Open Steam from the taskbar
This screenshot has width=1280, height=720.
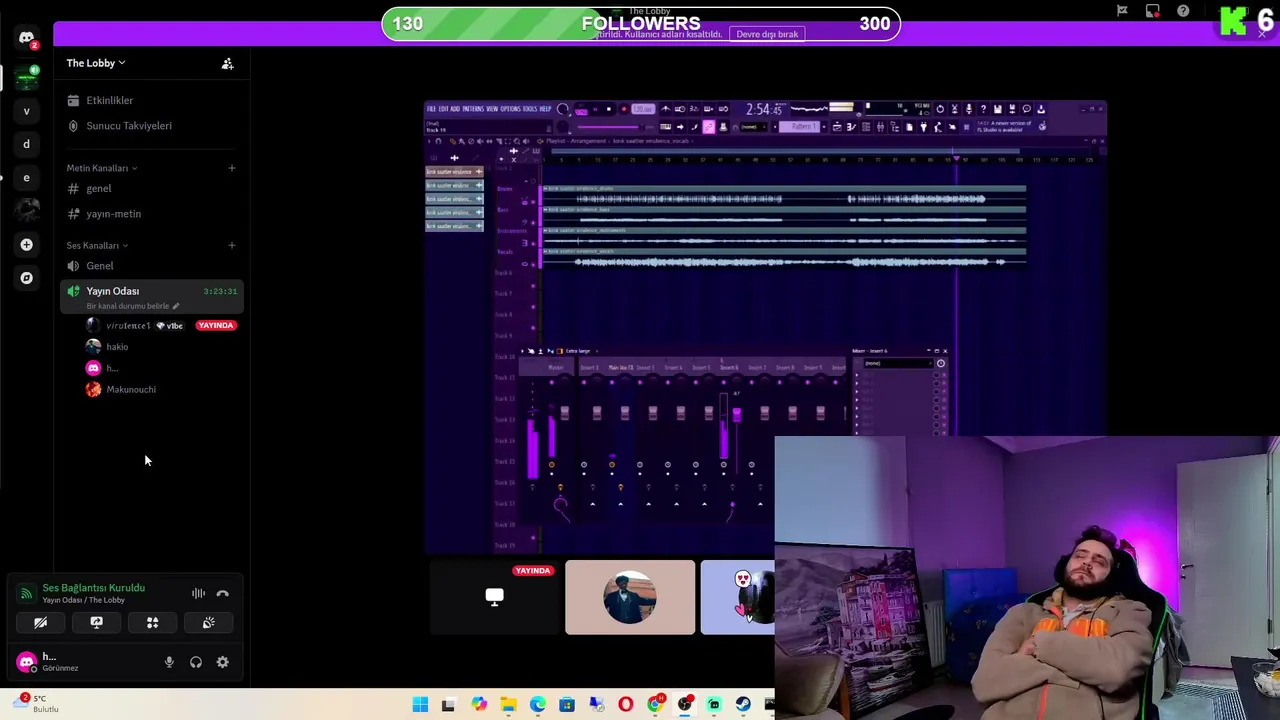click(x=743, y=705)
